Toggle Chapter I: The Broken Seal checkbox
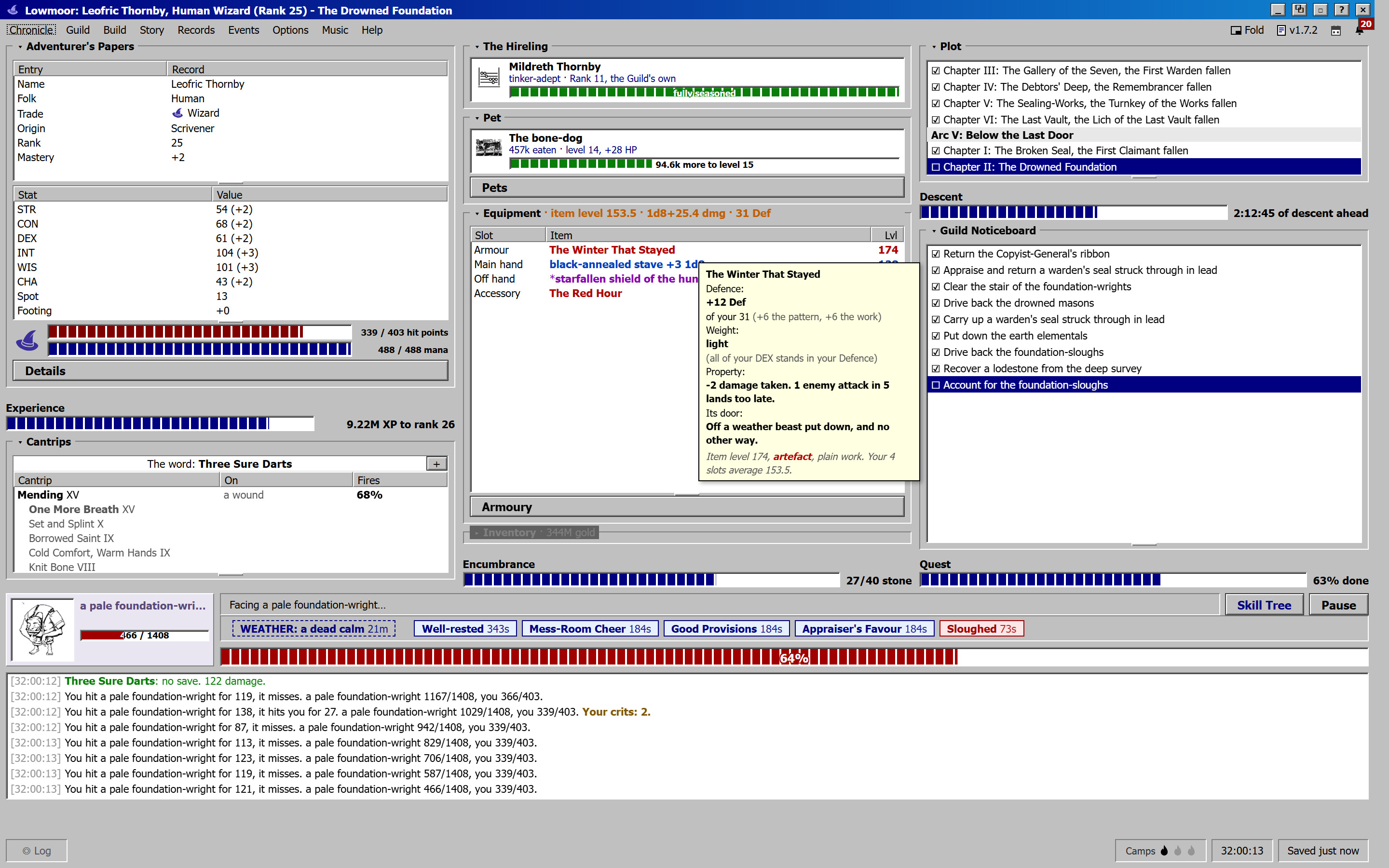The width and height of the screenshot is (1389, 868). point(936,150)
